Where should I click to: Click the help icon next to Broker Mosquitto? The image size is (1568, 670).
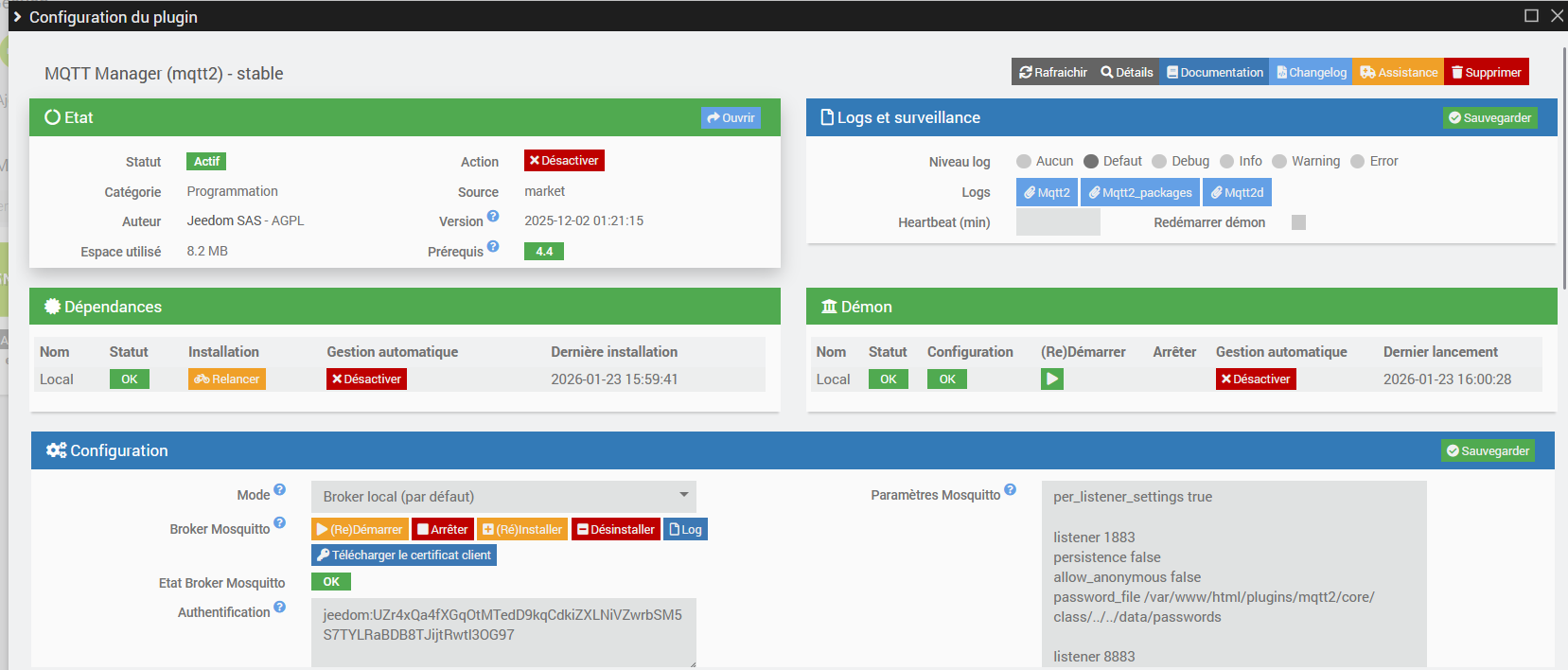point(279,522)
